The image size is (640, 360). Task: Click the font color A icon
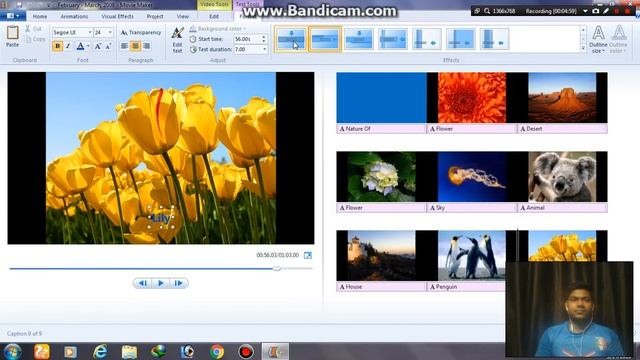(80, 46)
